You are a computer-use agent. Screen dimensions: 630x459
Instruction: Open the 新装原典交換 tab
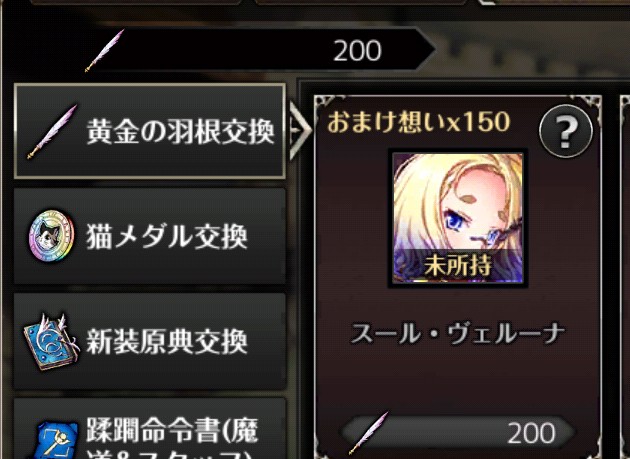click(x=150, y=341)
